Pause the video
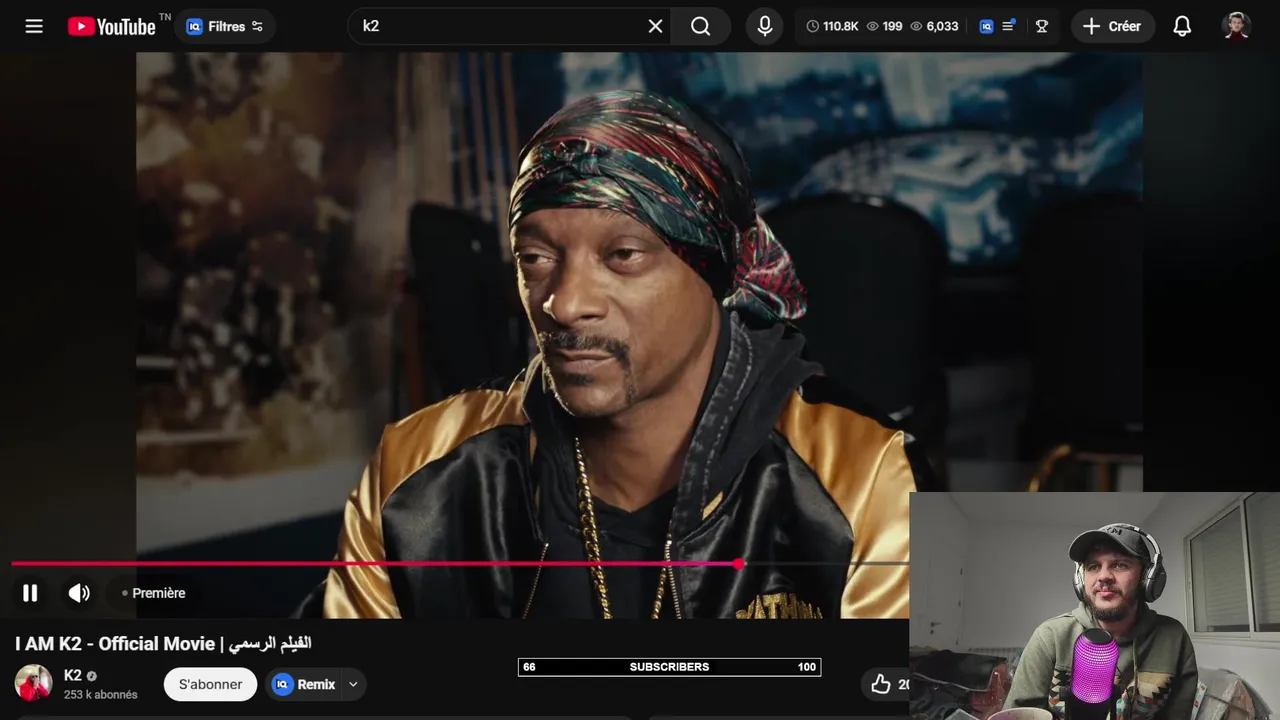Image resolution: width=1280 pixels, height=720 pixels. (30, 593)
